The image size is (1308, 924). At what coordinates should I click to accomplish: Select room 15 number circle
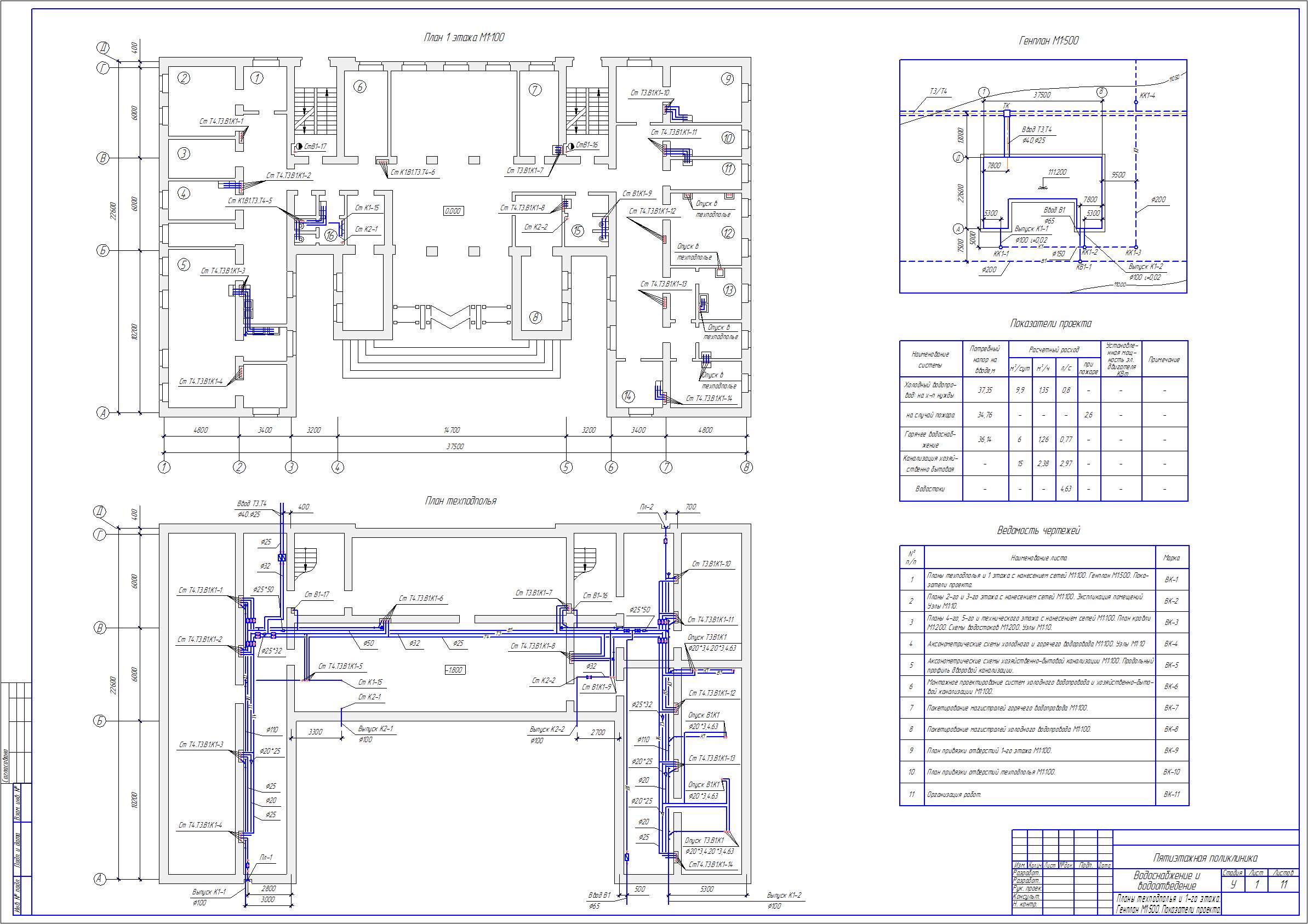point(578,231)
